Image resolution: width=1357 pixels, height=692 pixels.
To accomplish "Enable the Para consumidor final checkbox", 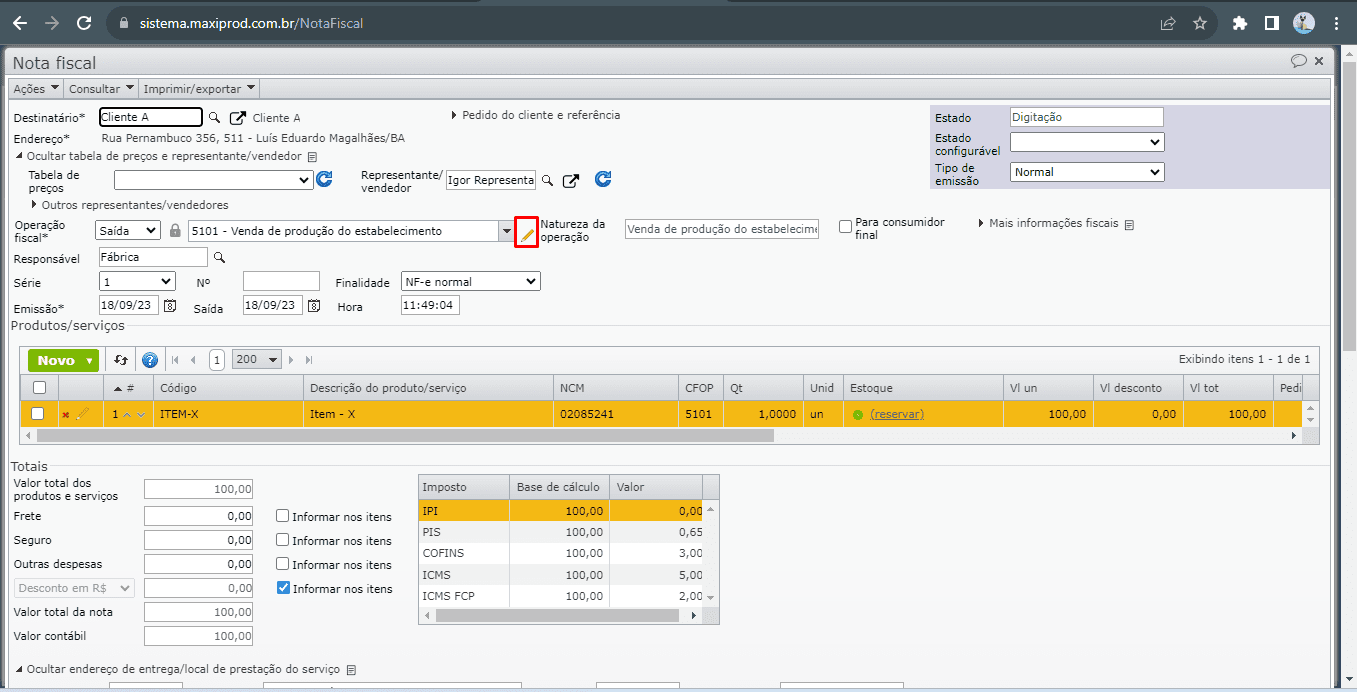I will coord(846,227).
